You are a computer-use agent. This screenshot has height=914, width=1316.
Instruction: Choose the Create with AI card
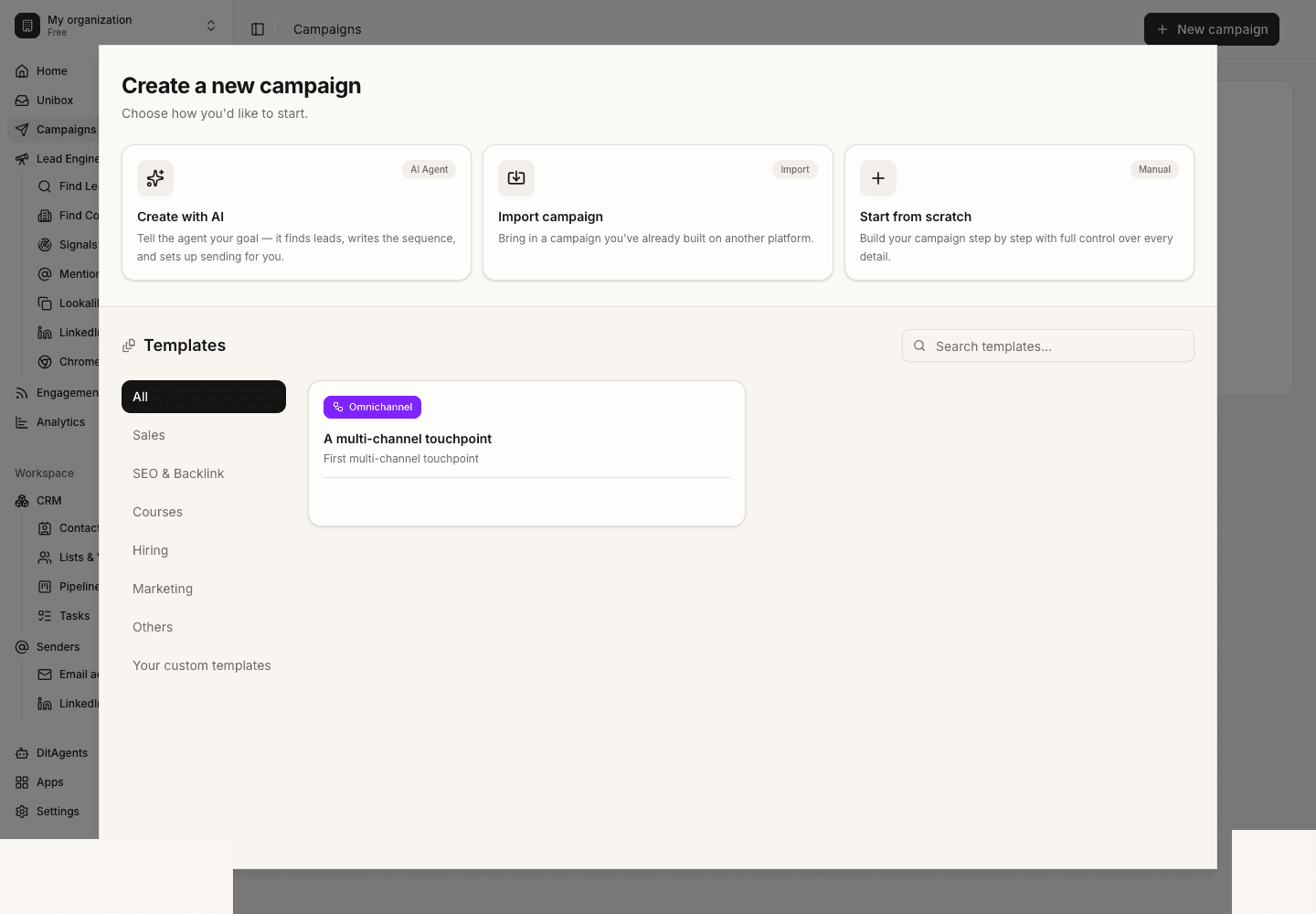(296, 213)
